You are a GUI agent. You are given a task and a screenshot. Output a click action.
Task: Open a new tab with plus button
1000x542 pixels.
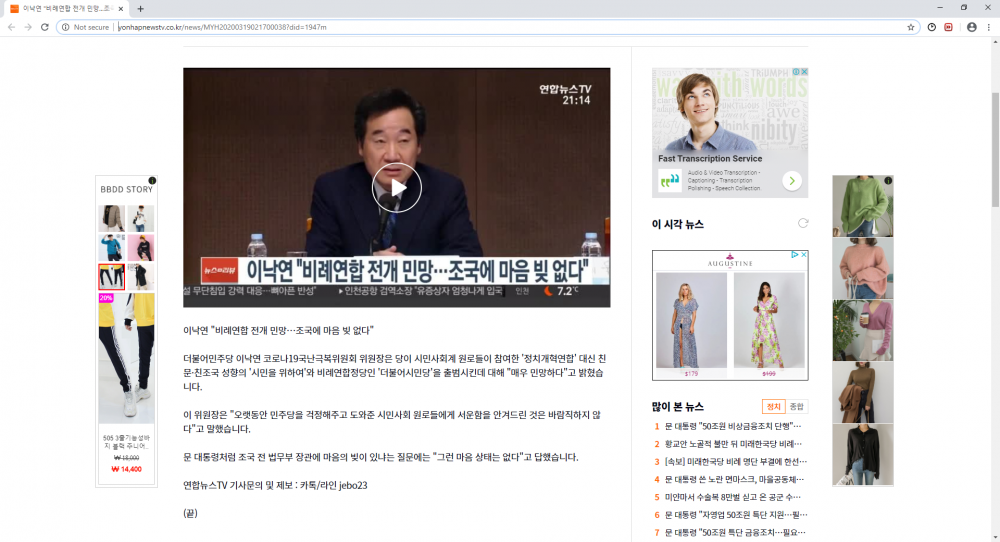coord(140,9)
